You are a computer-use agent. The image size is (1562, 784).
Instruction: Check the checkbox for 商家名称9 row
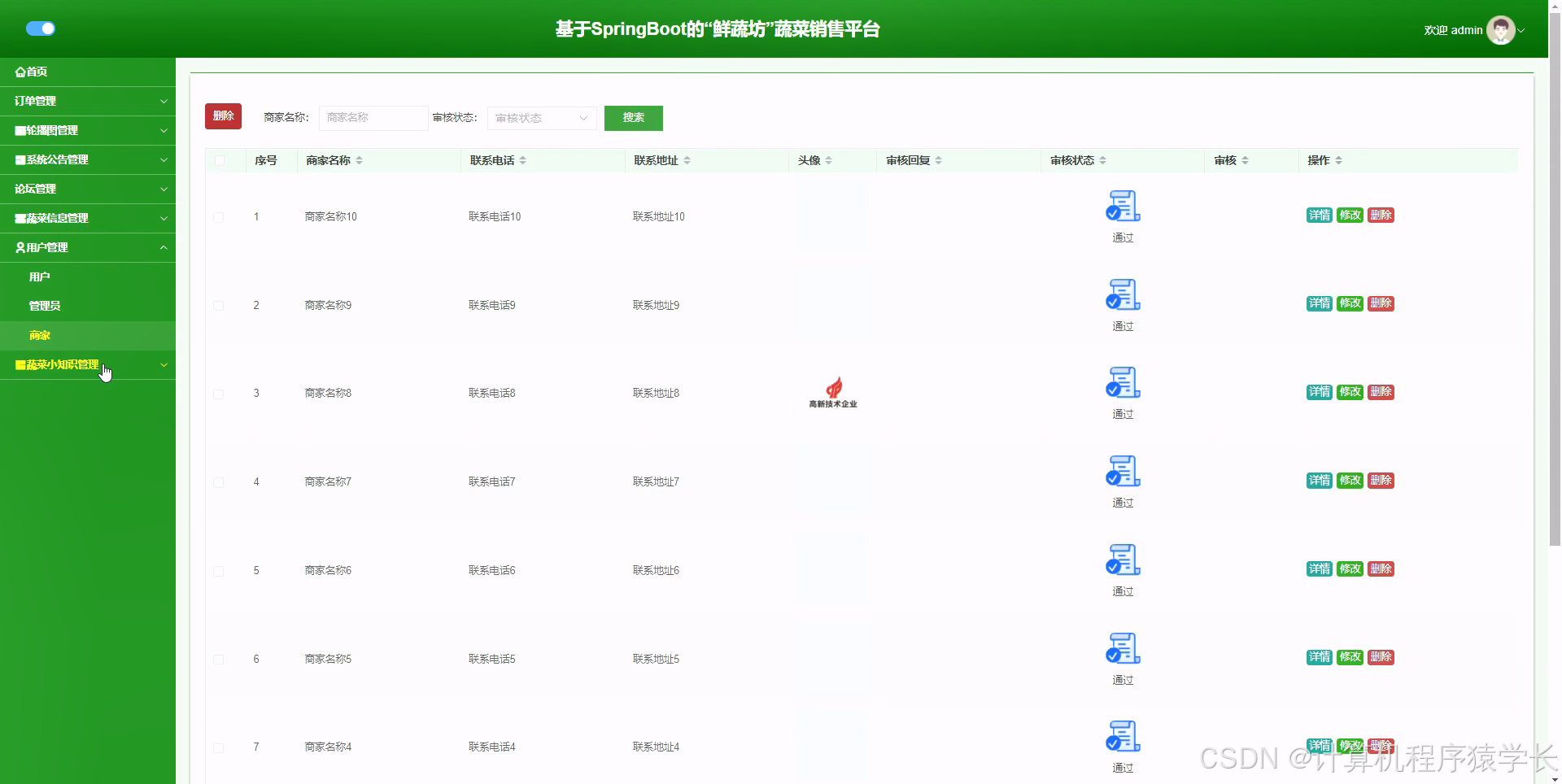(218, 307)
